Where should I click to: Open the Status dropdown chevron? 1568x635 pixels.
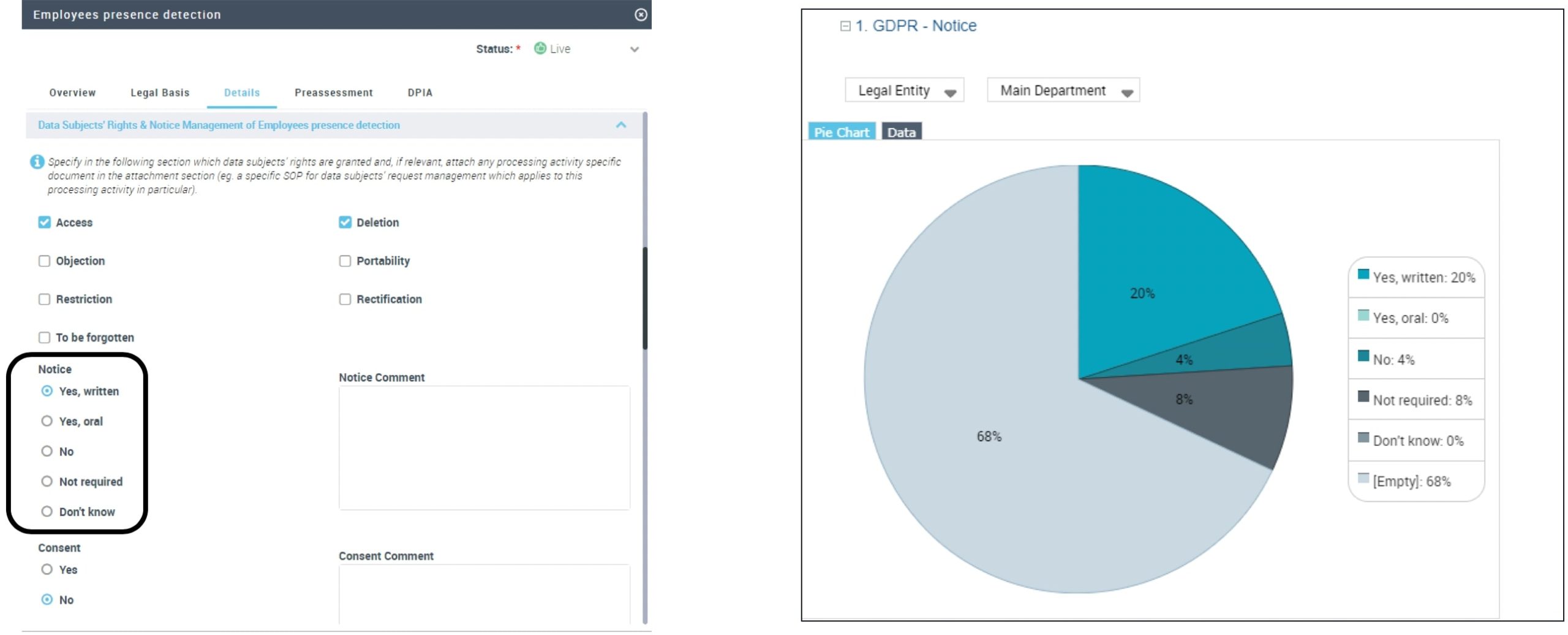(634, 49)
